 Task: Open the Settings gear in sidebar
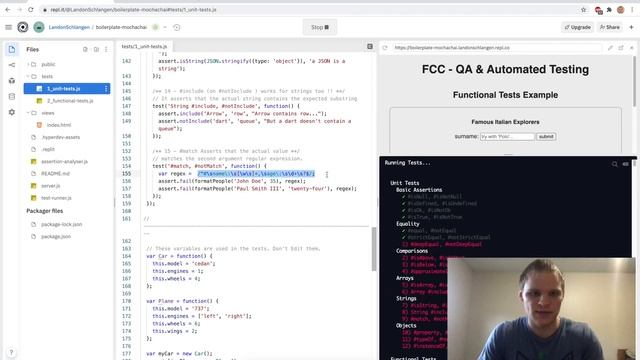coord(11,112)
